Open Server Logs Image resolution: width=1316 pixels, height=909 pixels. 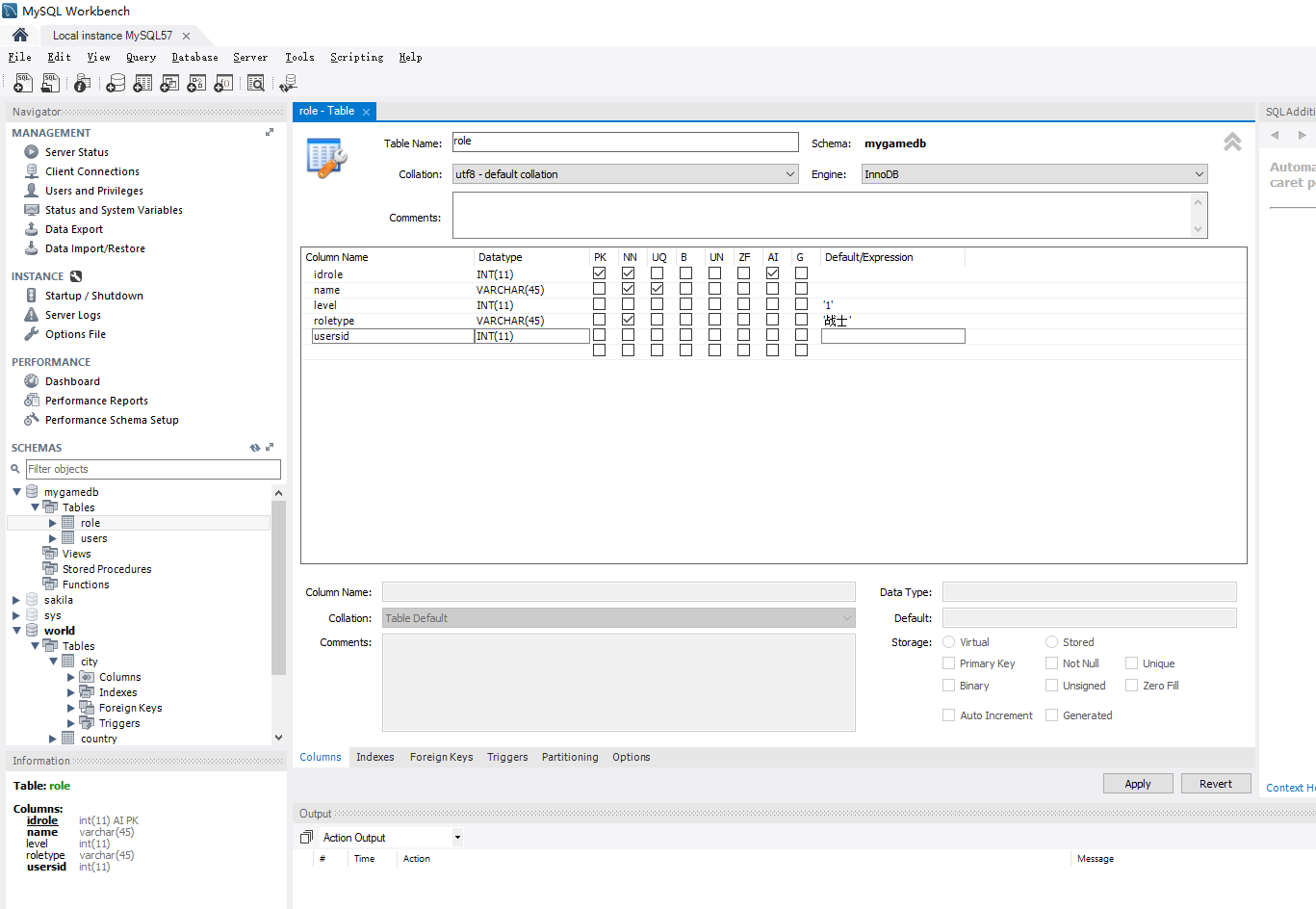72,315
